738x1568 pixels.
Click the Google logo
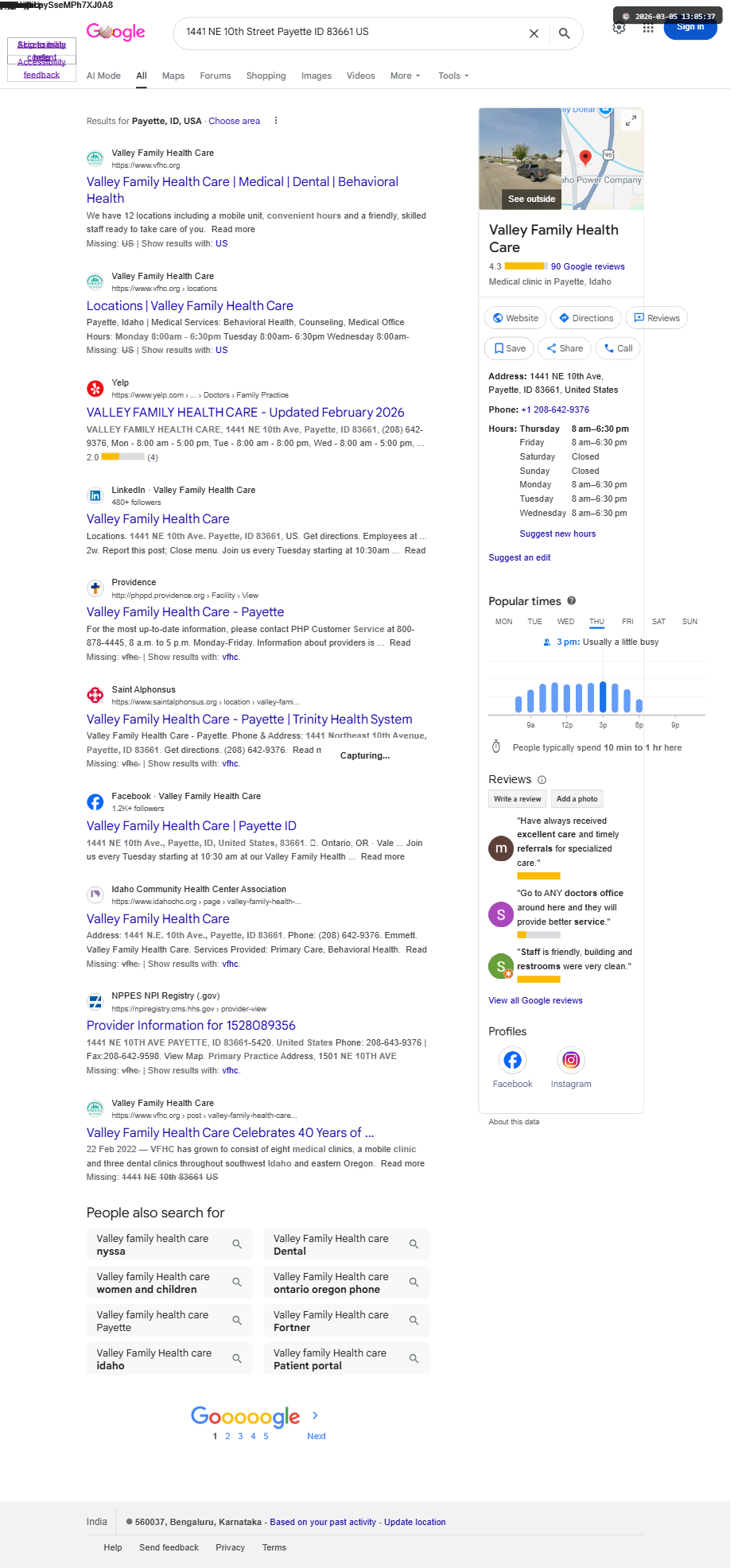point(115,32)
